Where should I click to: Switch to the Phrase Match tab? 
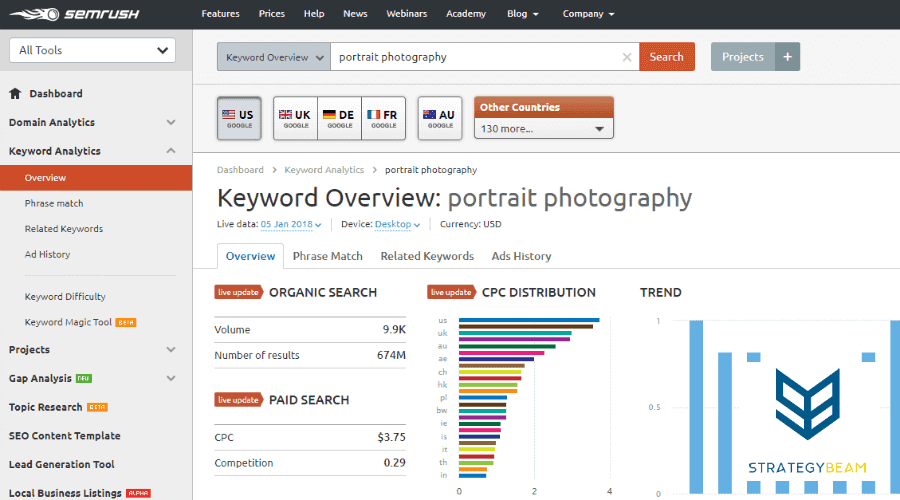click(328, 256)
